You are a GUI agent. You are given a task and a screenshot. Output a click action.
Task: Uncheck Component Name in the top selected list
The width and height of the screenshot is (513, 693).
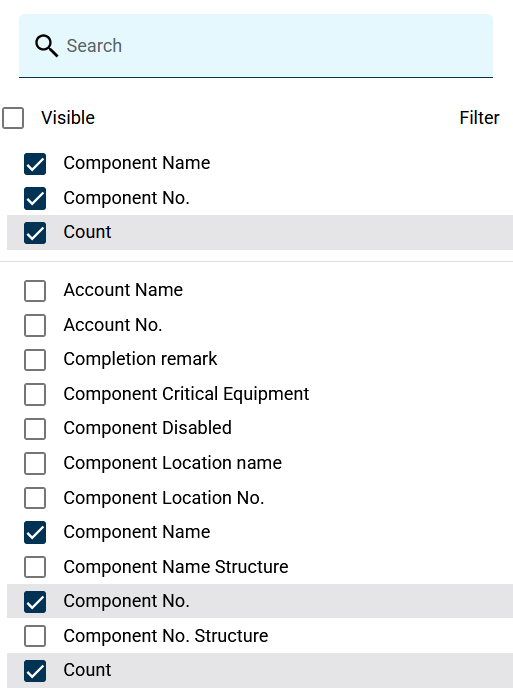point(35,164)
